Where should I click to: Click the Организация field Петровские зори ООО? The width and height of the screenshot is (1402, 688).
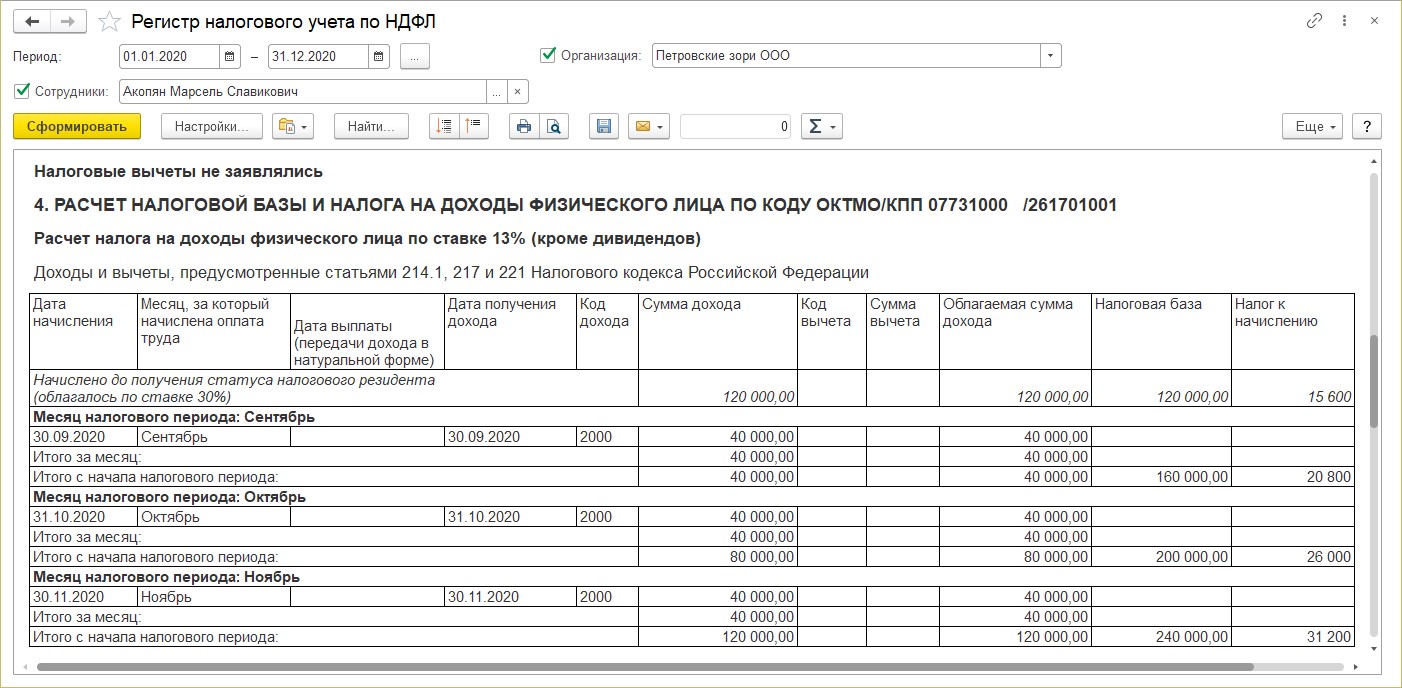tap(846, 56)
